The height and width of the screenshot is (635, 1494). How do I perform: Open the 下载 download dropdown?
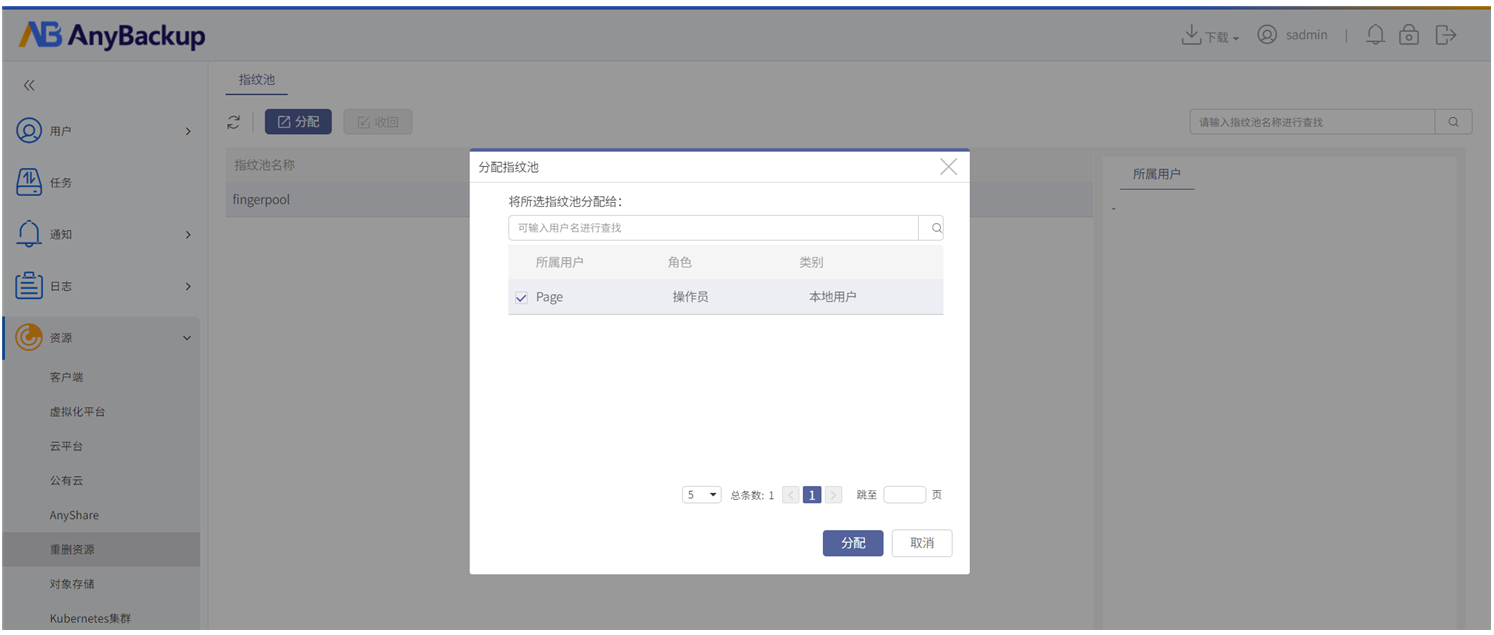[x=1210, y=36]
